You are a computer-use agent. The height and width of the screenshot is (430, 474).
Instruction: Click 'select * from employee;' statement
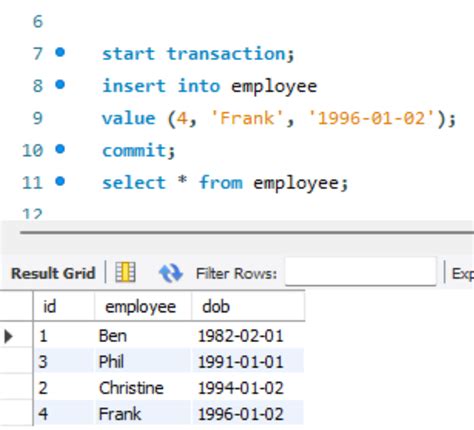[x=225, y=183]
